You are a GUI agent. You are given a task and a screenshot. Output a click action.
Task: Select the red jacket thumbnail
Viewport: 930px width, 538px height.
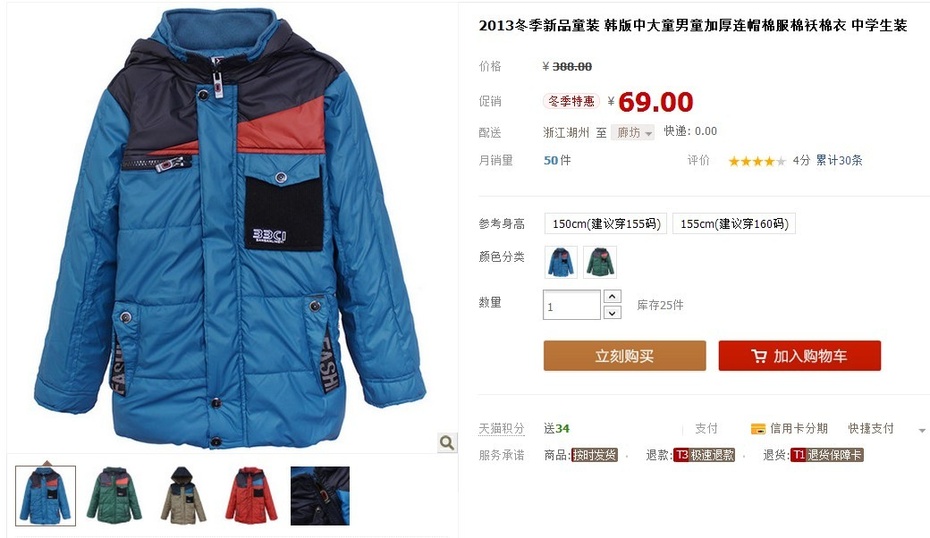[x=251, y=495]
